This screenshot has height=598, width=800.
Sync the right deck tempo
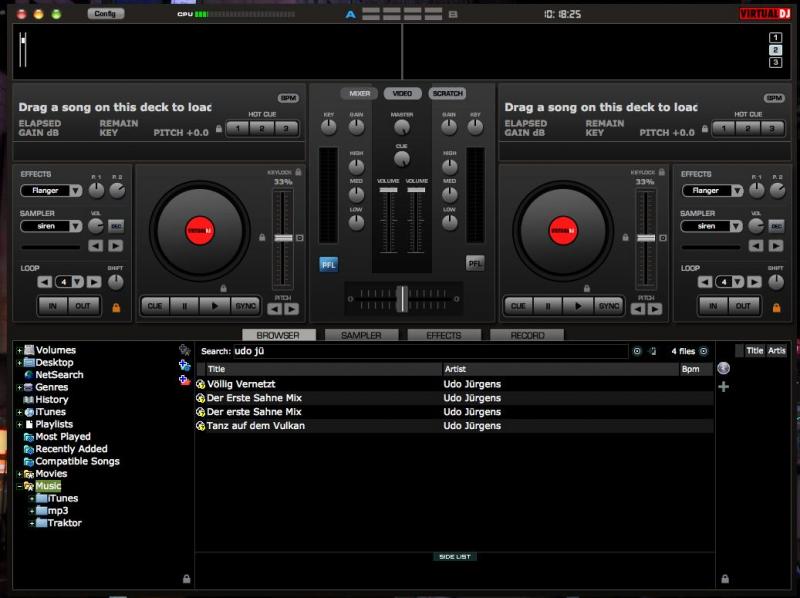[609, 306]
